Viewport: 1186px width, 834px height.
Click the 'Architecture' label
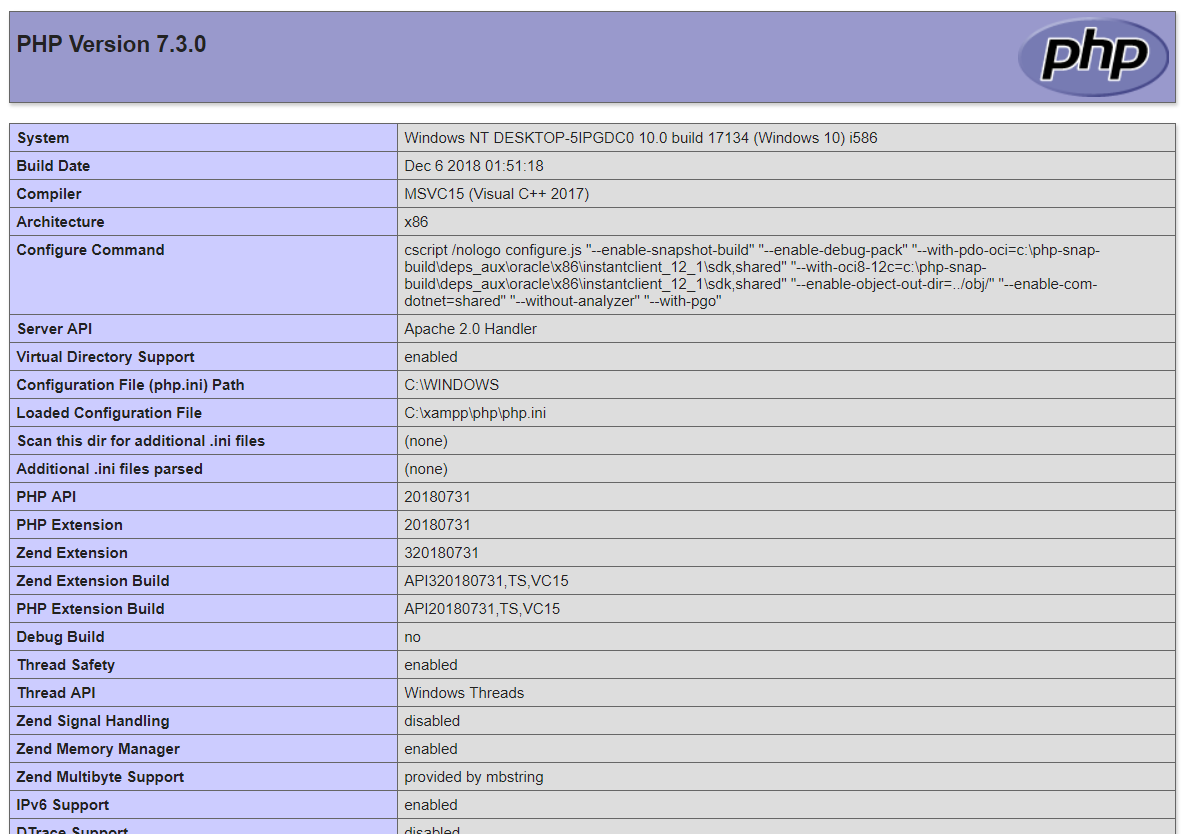(x=61, y=222)
